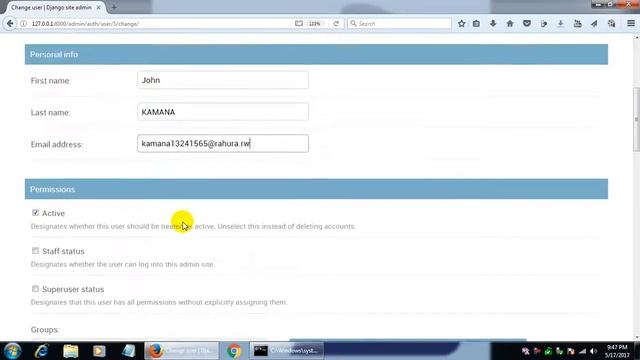
Task: Launch Internet Explorer from taskbar
Action: pyautogui.click(x=41, y=351)
